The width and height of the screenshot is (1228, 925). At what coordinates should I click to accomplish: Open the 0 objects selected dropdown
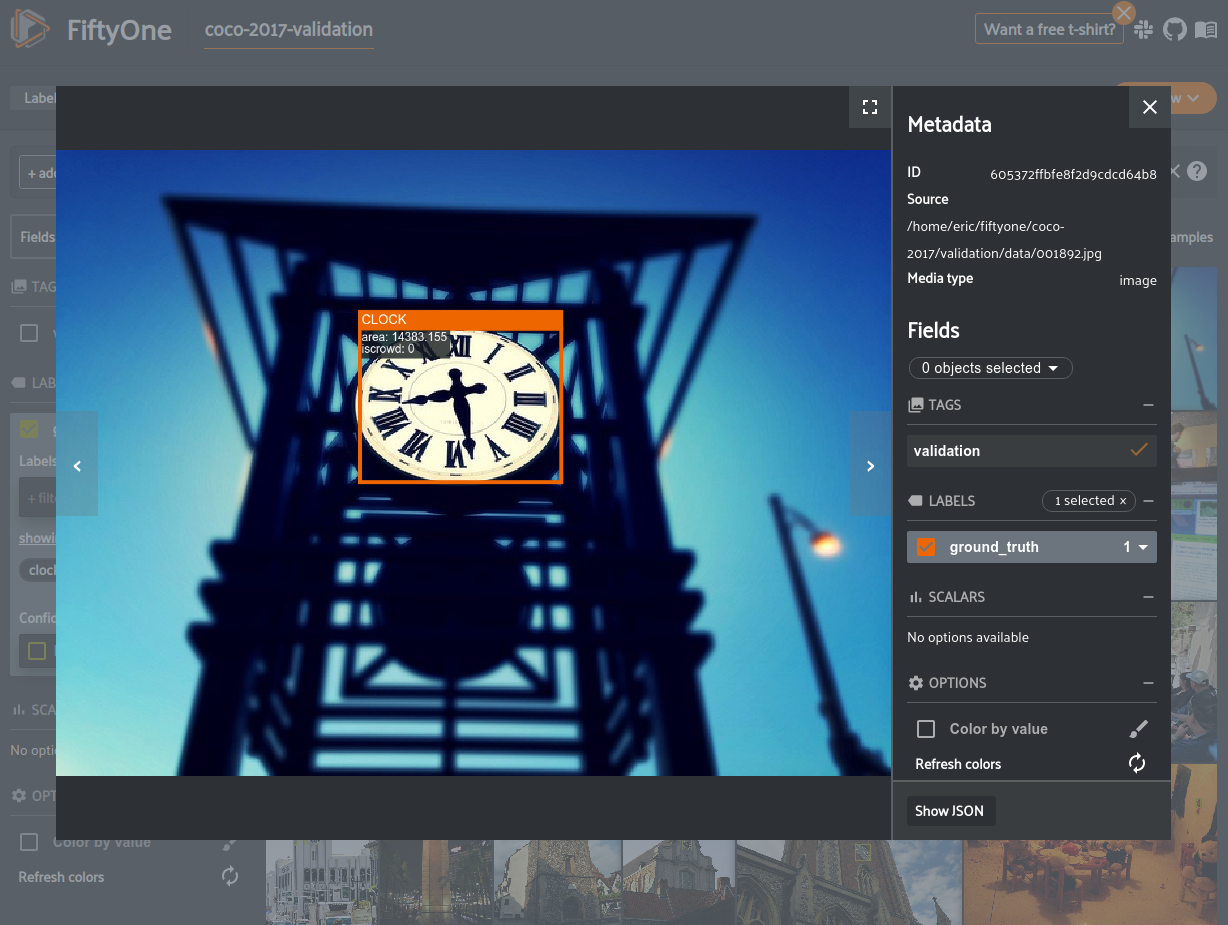tap(990, 368)
